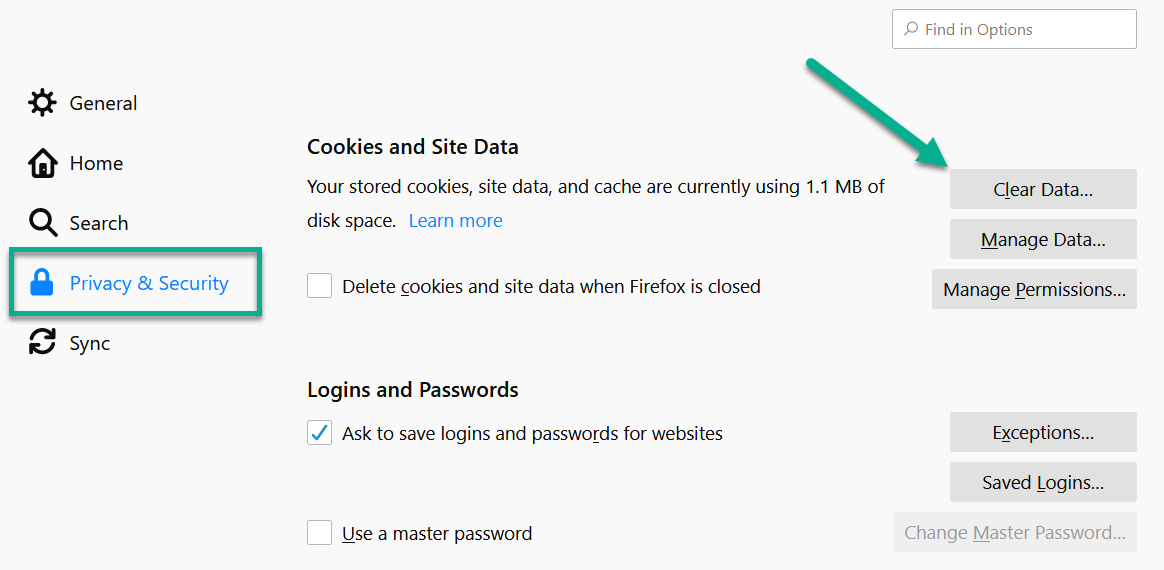Follow the Learn more link
This screenshot has width=1164, height=570.
click(x=456, y=220)
